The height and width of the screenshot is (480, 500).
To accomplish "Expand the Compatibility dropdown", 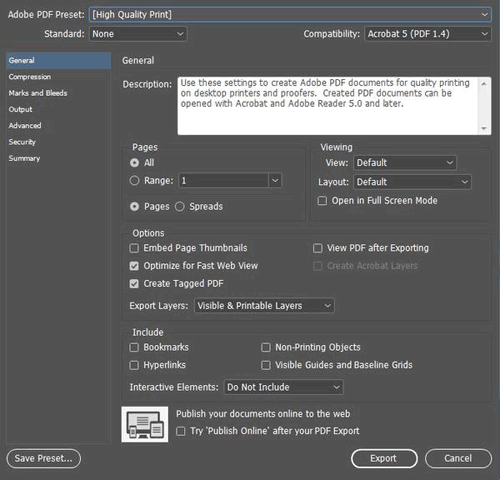I will click(x=428, y=34).
